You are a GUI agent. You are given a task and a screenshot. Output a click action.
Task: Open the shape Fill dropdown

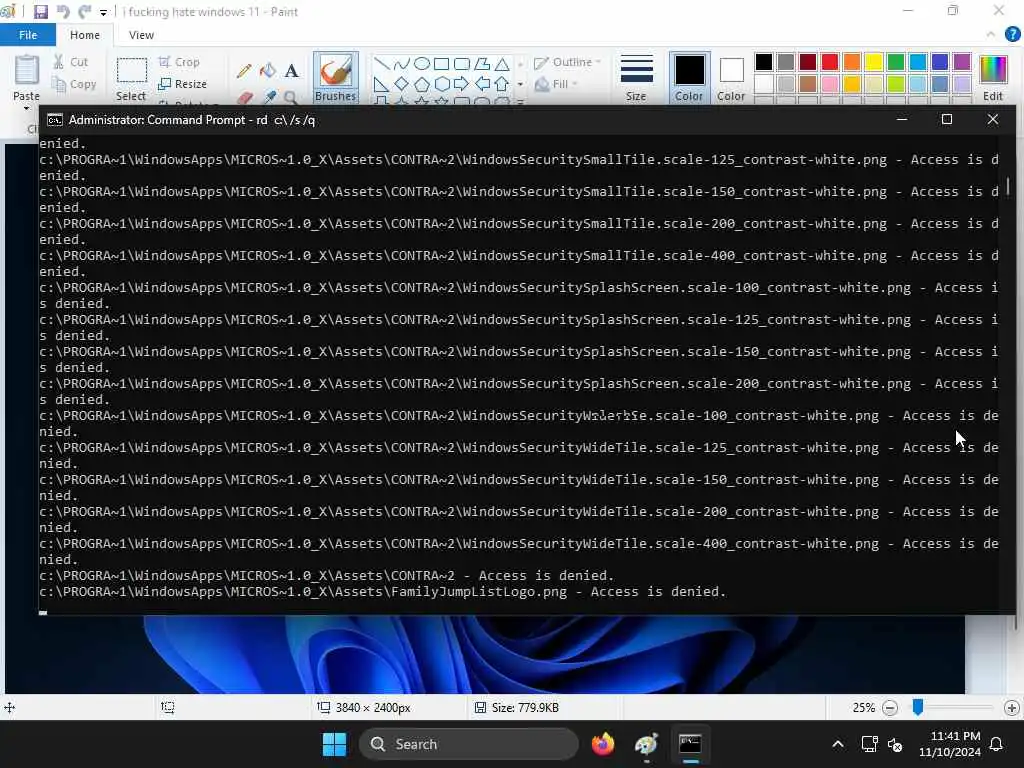point(556,84)
